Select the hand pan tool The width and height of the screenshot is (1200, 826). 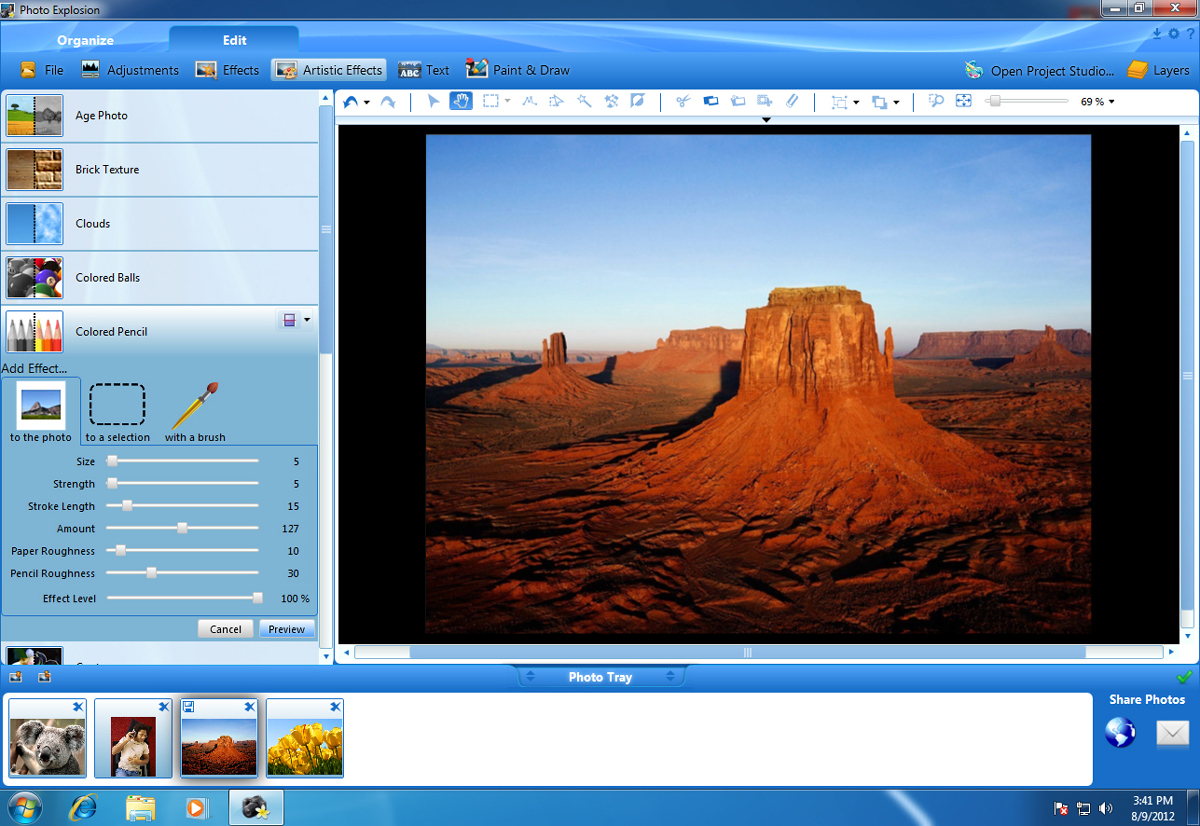pos(461,101)
